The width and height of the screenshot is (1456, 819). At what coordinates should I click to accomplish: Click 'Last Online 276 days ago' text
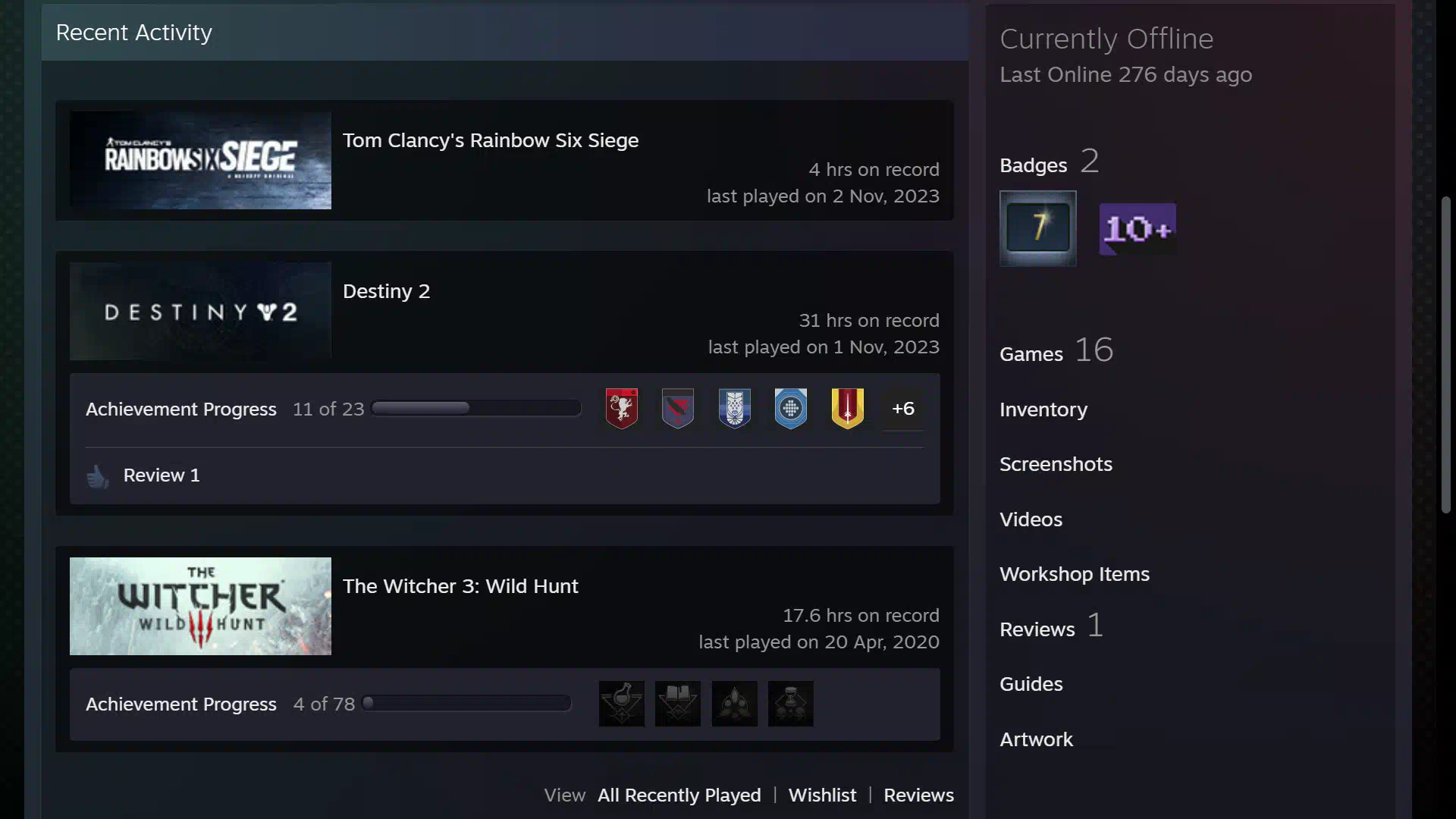click(1125, 75)
